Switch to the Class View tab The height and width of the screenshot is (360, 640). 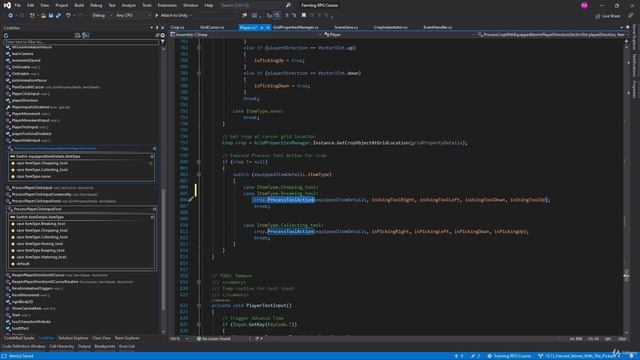pyautogui.click(x=101, y=338)
